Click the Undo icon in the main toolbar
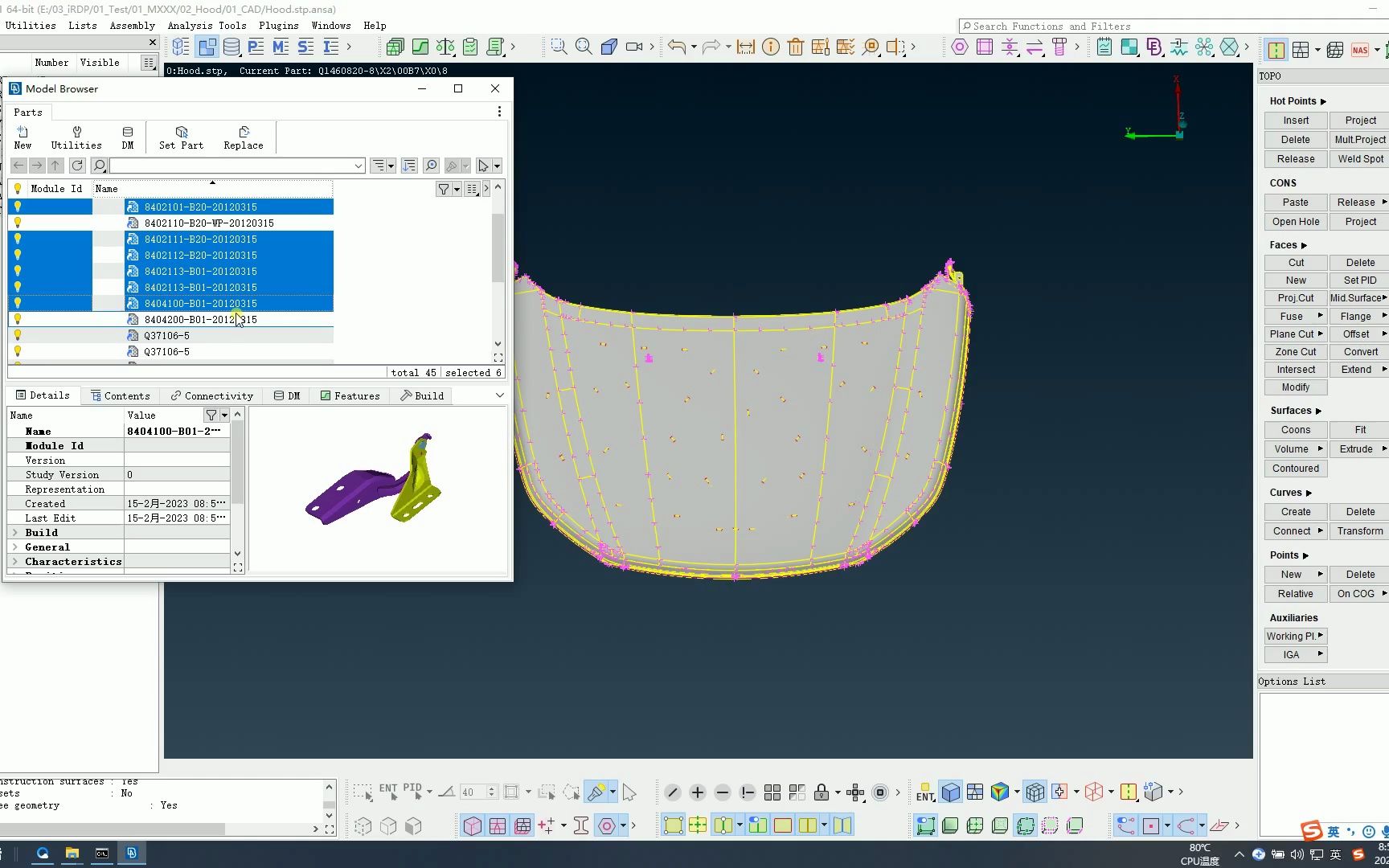 pos(678,47)
